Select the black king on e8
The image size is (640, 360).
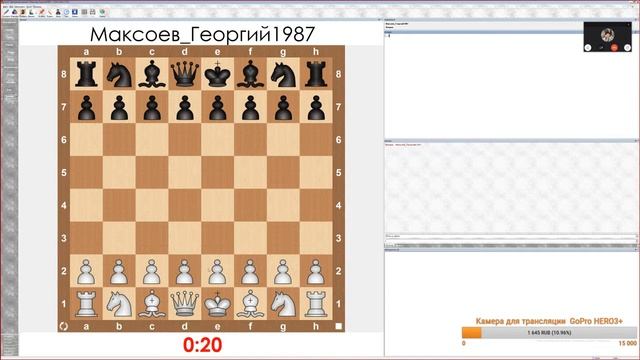click(218, 74)
